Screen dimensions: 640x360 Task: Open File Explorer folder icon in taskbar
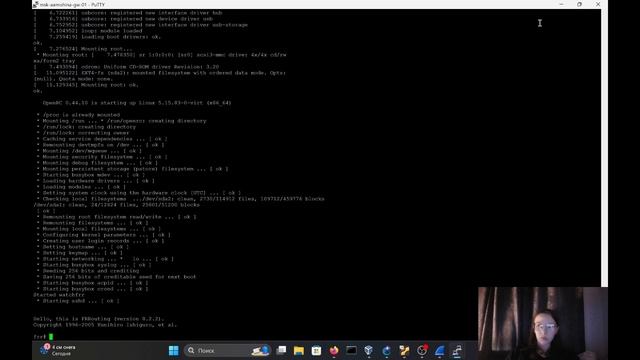pyautogui.click(x=299, y=351)
